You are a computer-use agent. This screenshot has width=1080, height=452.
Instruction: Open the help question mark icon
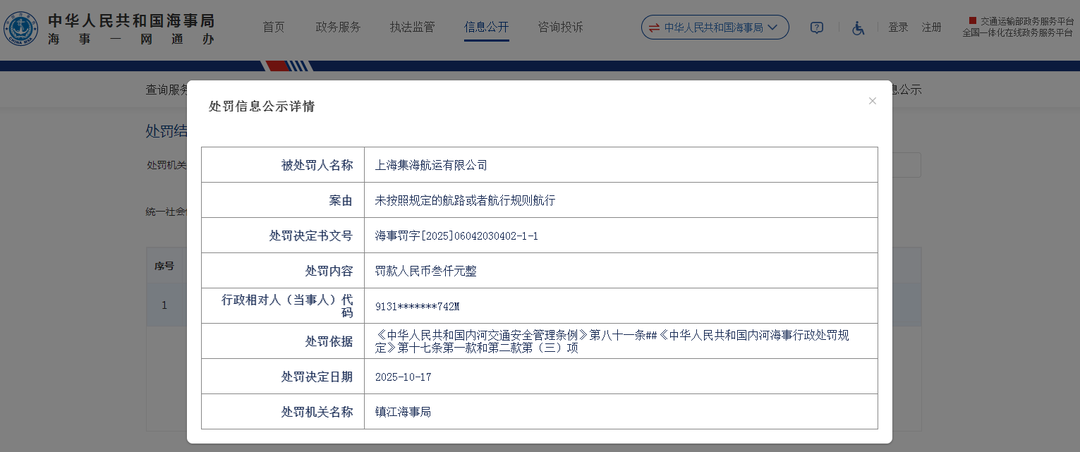pyautogui.click(x=817, y=28)
